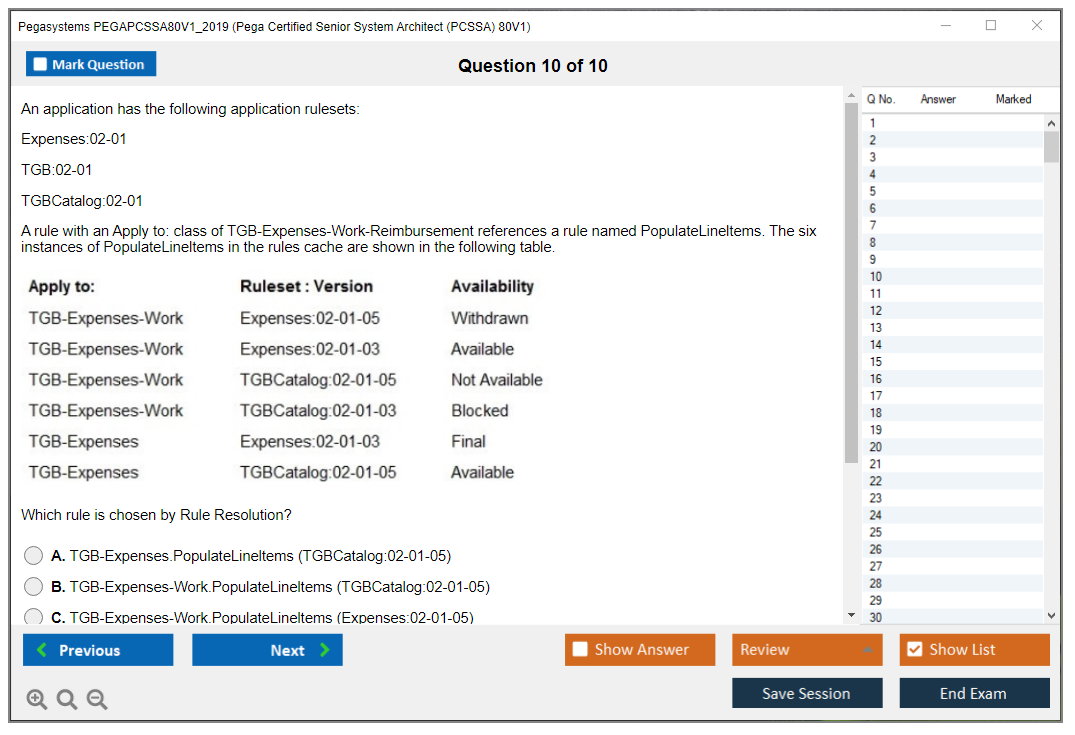Minimize the exam window

(x=946, y=26)
